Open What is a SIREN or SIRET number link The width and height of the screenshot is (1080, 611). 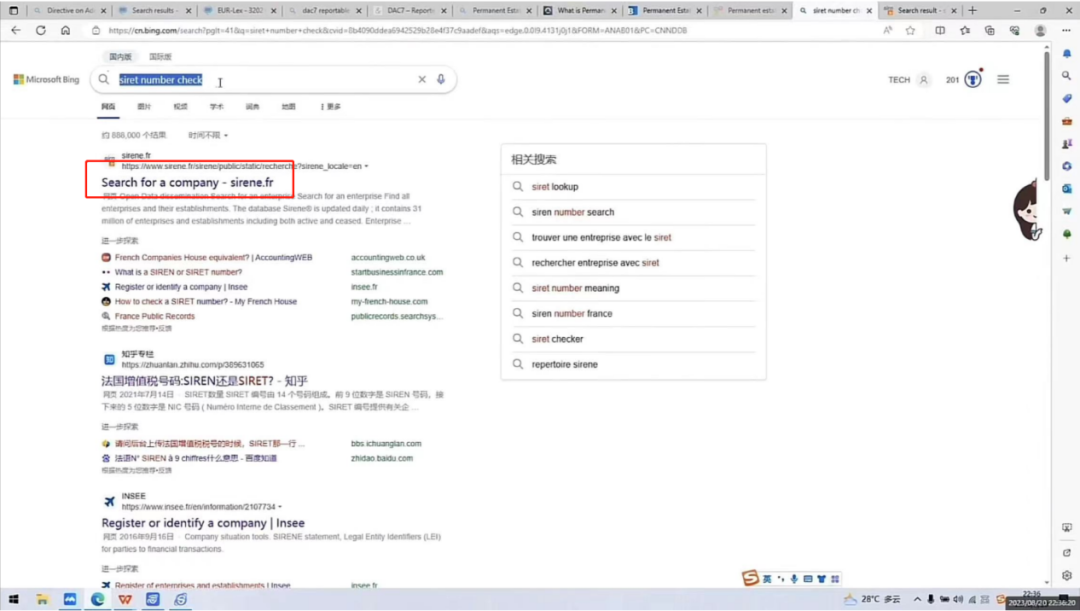click(178, 272)
